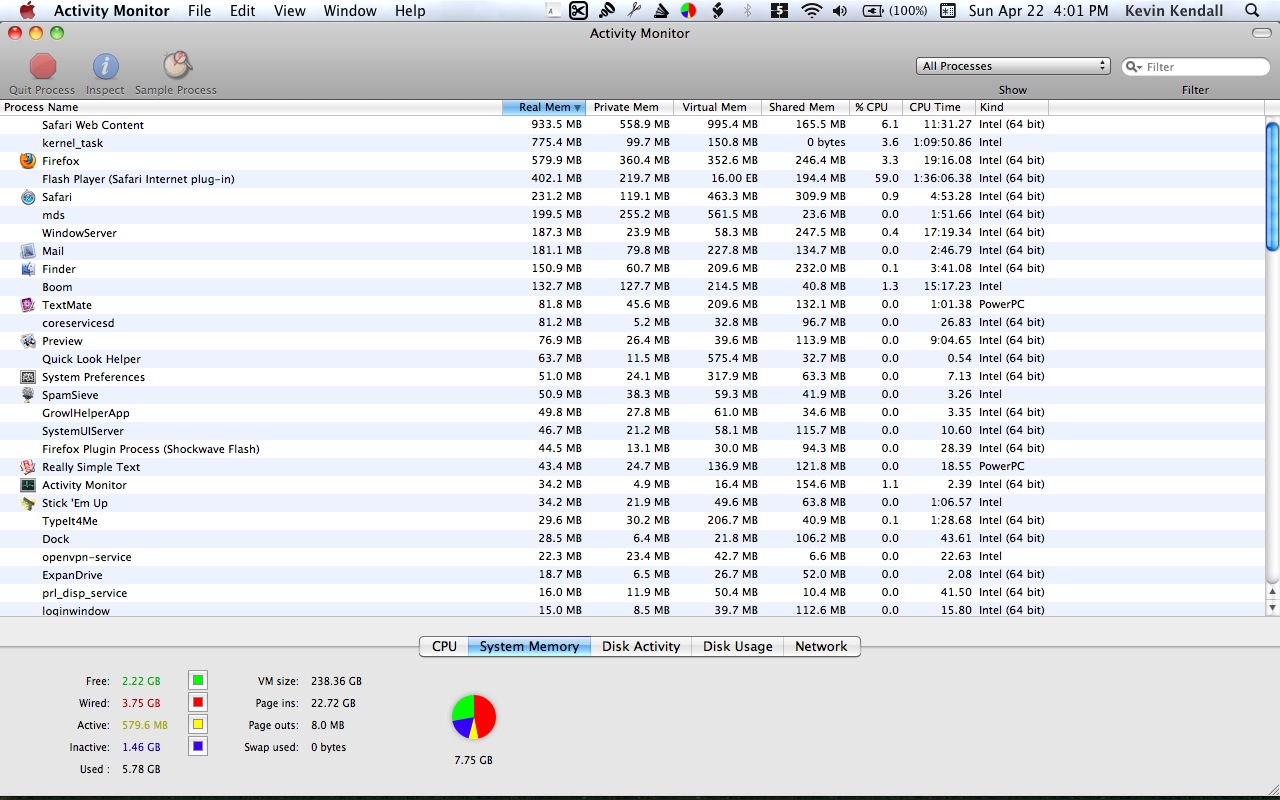Screen dimensions: 1280x800
Task: Sort by the Process Name column header
Action: [x=251, y=108]
